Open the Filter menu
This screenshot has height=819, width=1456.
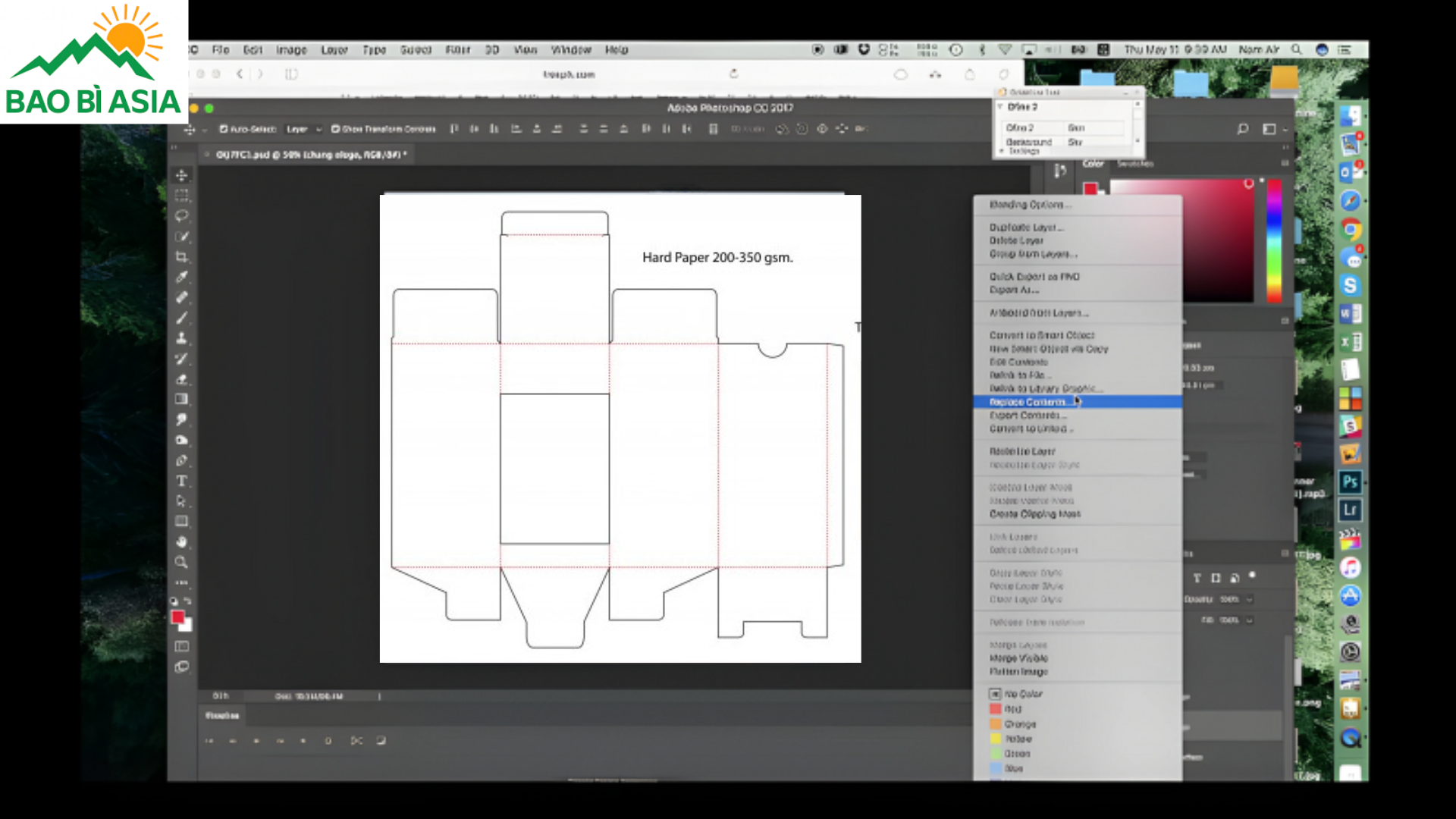pos(457,50)
